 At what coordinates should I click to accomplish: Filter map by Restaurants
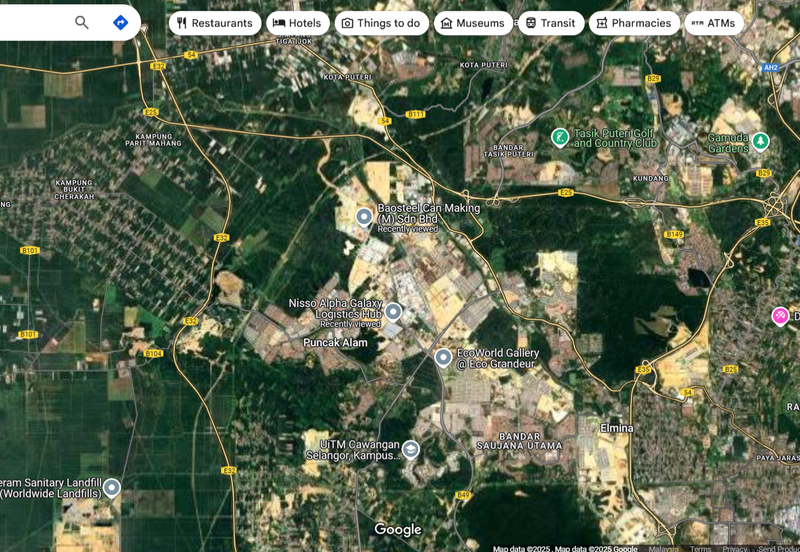click(x=215, y=23)
